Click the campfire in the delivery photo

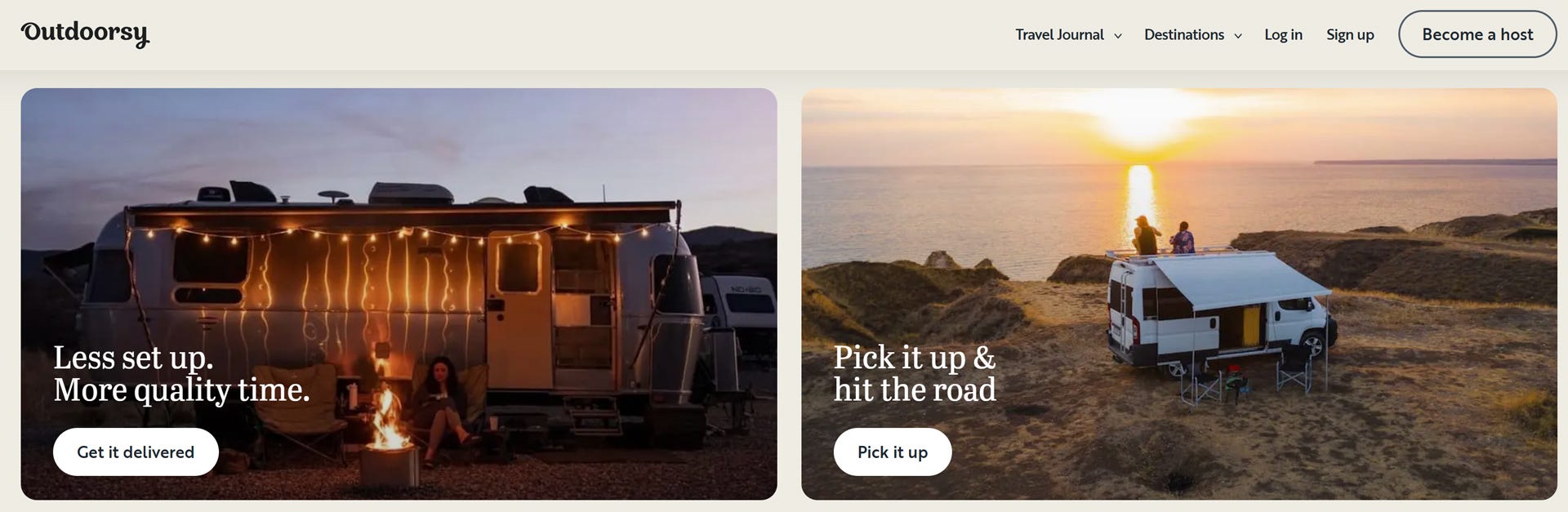coord(388,422)
